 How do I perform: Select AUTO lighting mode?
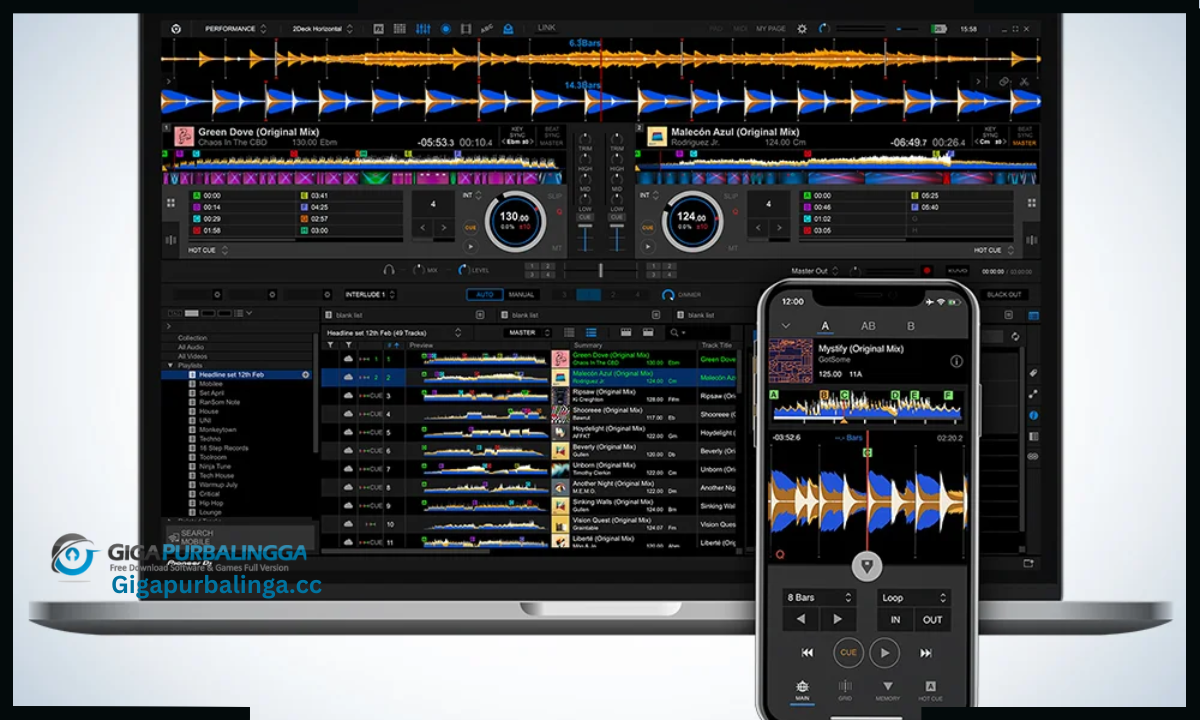(x=484, y=295)
